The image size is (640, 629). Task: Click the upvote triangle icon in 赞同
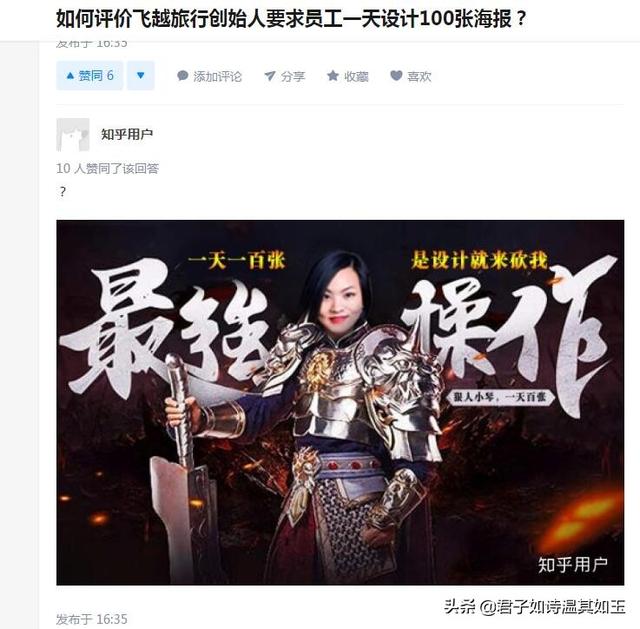(x=70, y=76)
